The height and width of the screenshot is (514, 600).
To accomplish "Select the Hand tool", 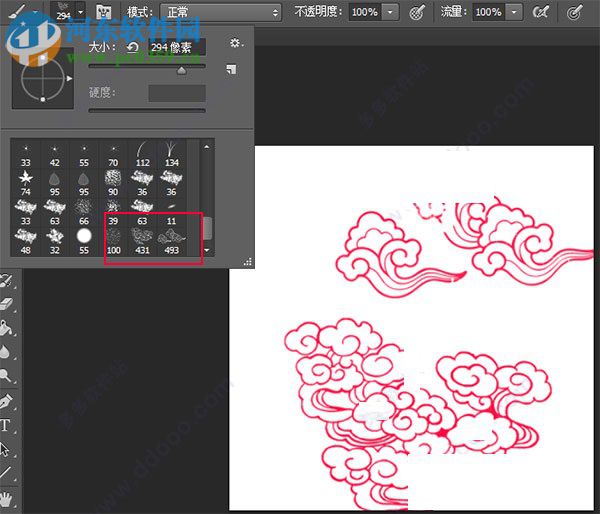I will (5, 498).
